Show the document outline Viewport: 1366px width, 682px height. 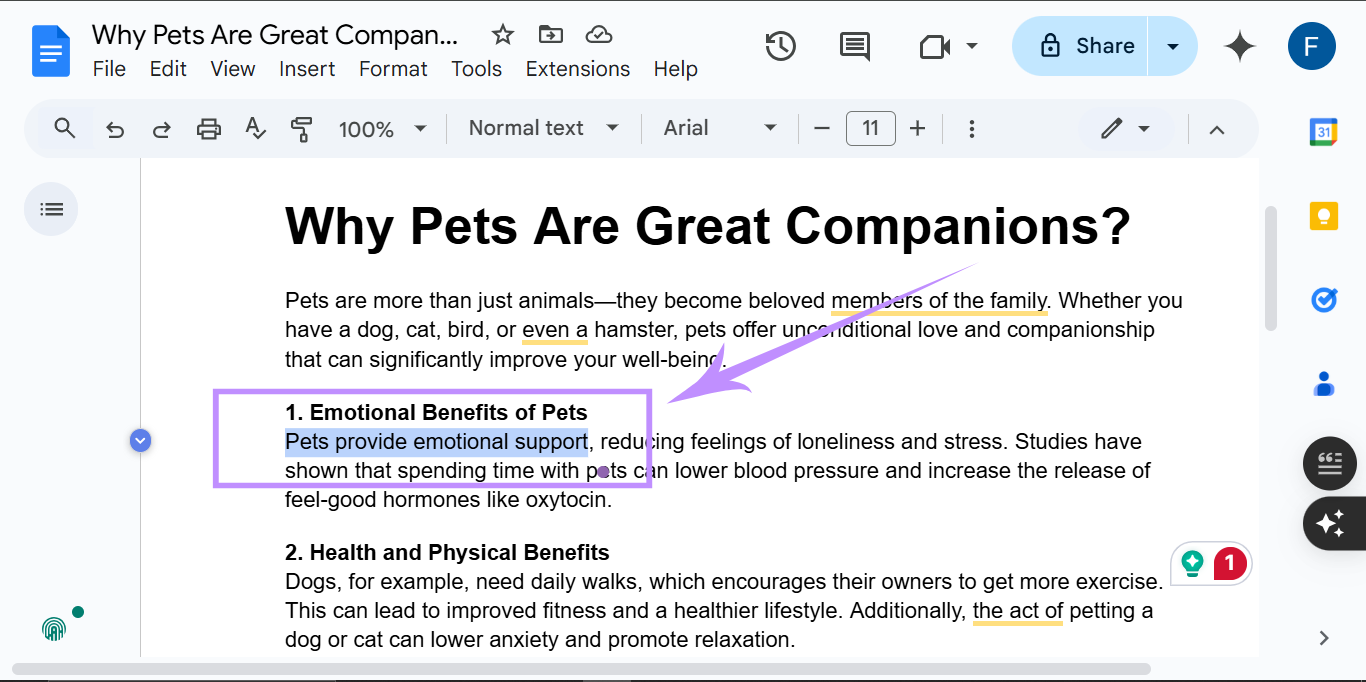pos(51,209)
